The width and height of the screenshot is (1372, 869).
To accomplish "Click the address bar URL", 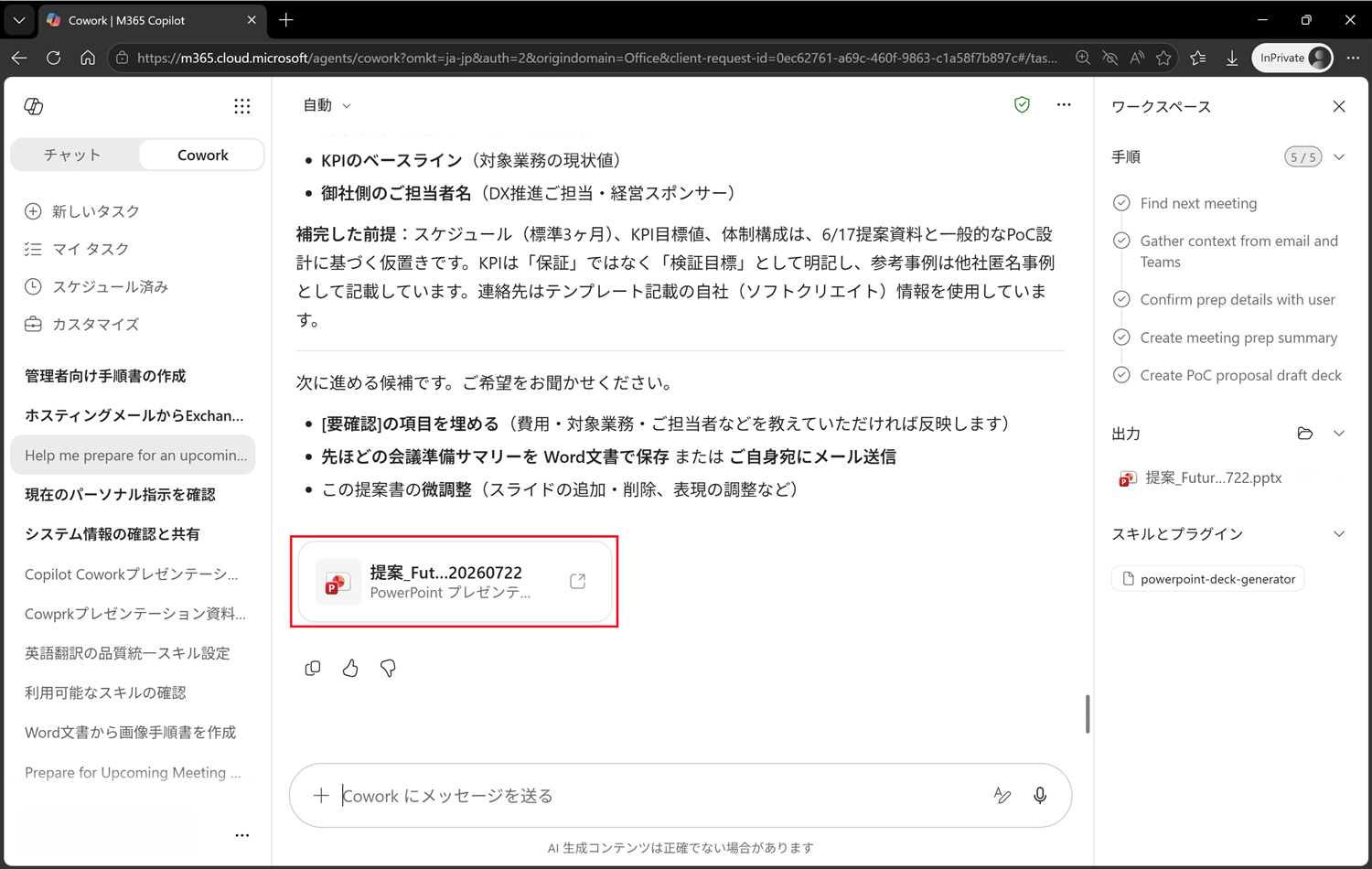I will 596,58.
